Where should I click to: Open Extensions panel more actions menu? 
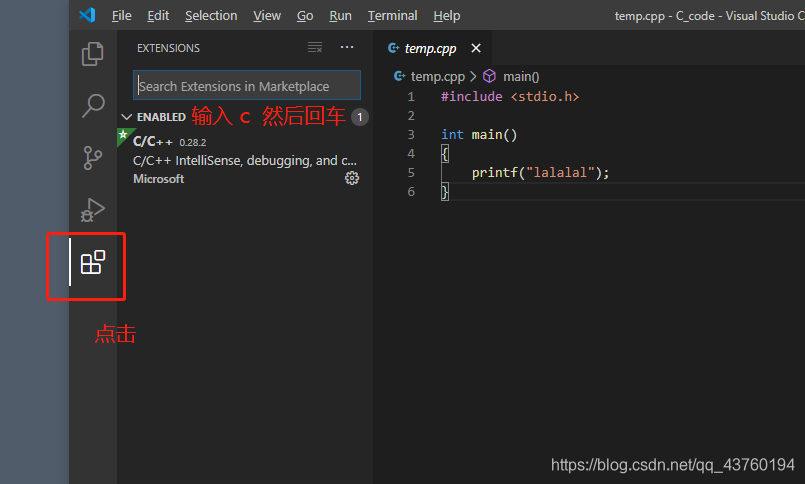(x=347, y=47)
